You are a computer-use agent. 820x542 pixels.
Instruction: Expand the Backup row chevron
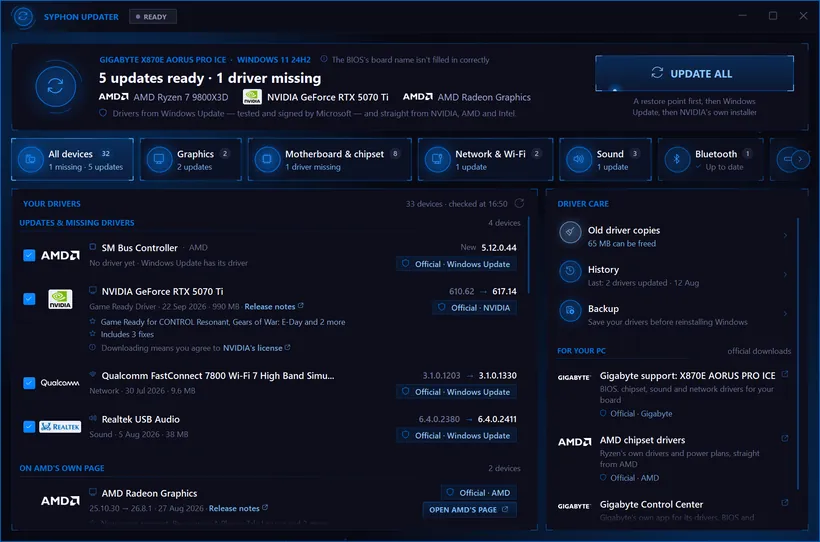coord(785,314)
